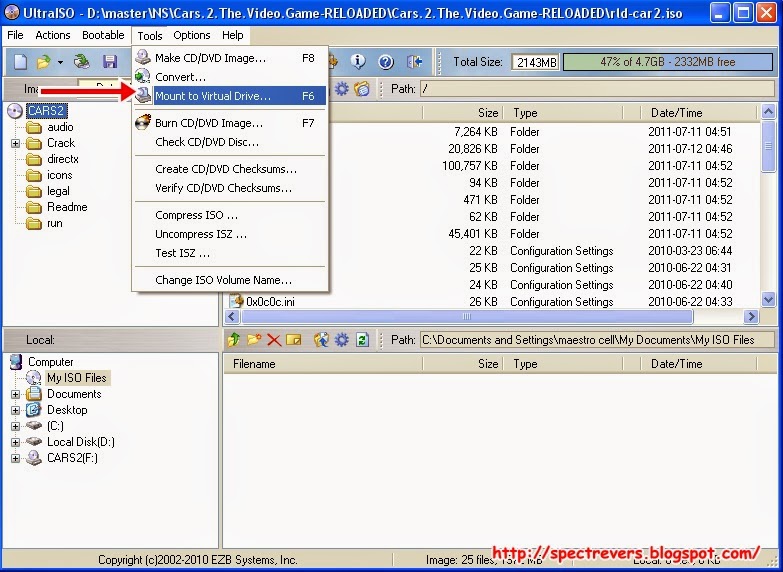
Task: Click the local list Filename column header
Action: coord(324,364)
